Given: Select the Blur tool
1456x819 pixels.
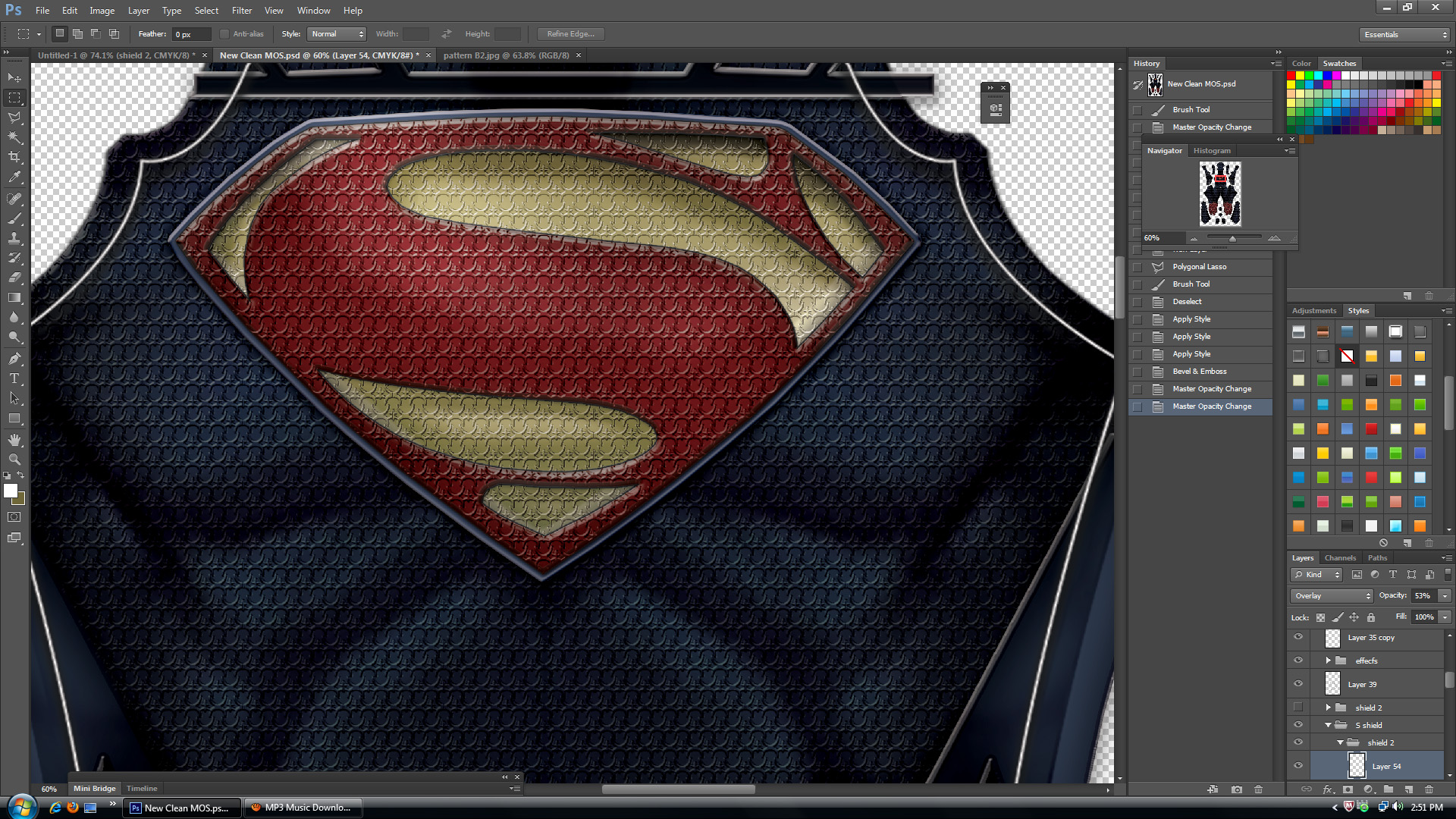Looking at the screenshot, I should pyautogui.click(x=14, y=317).
